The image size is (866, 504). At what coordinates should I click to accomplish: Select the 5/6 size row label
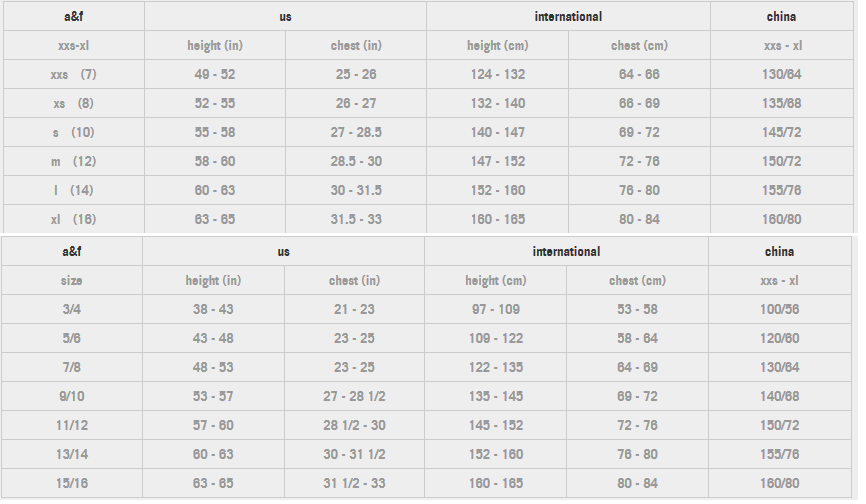[71, 339]
